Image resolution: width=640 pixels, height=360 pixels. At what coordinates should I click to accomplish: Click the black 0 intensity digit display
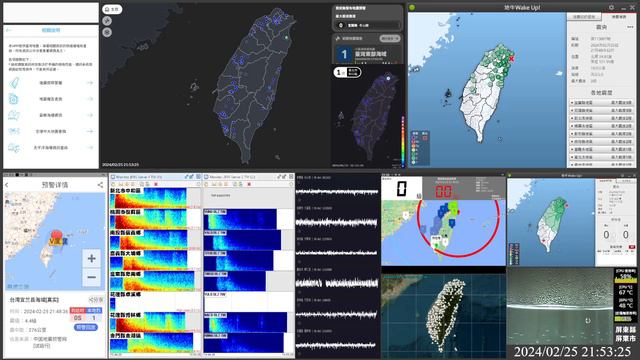tap(402, 189)
